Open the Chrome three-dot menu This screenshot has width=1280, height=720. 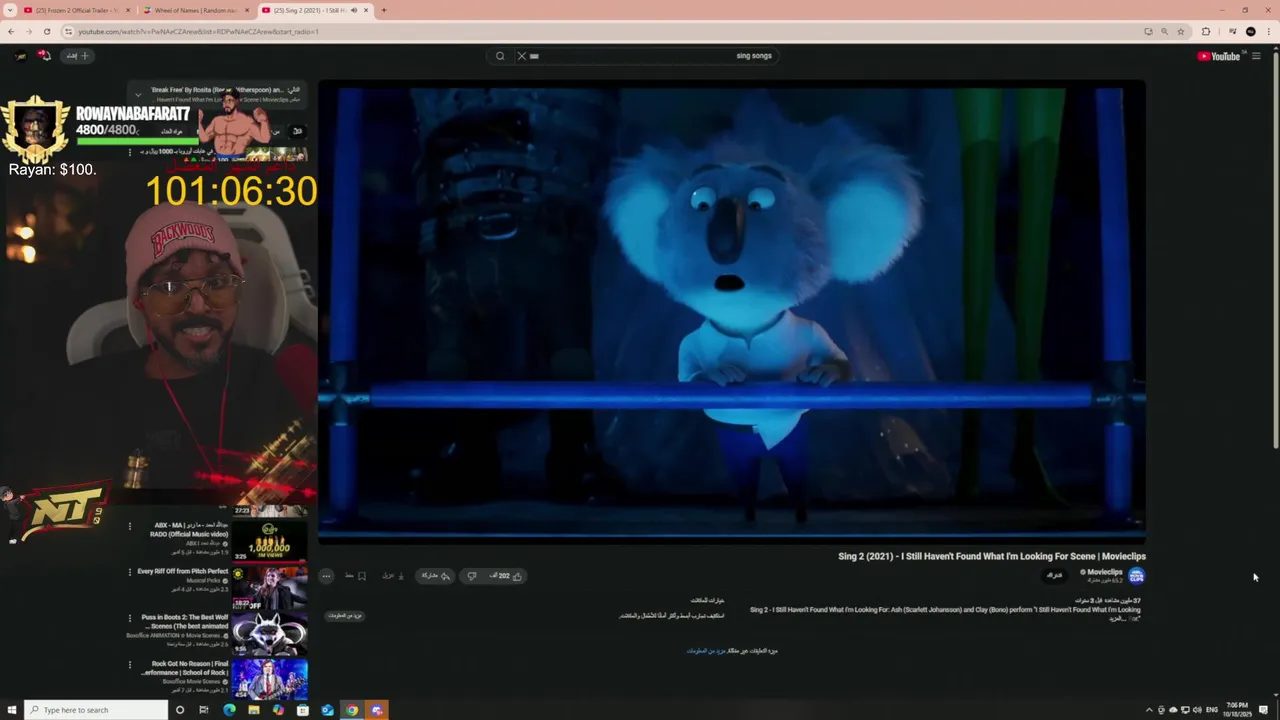pos(1268,31)
